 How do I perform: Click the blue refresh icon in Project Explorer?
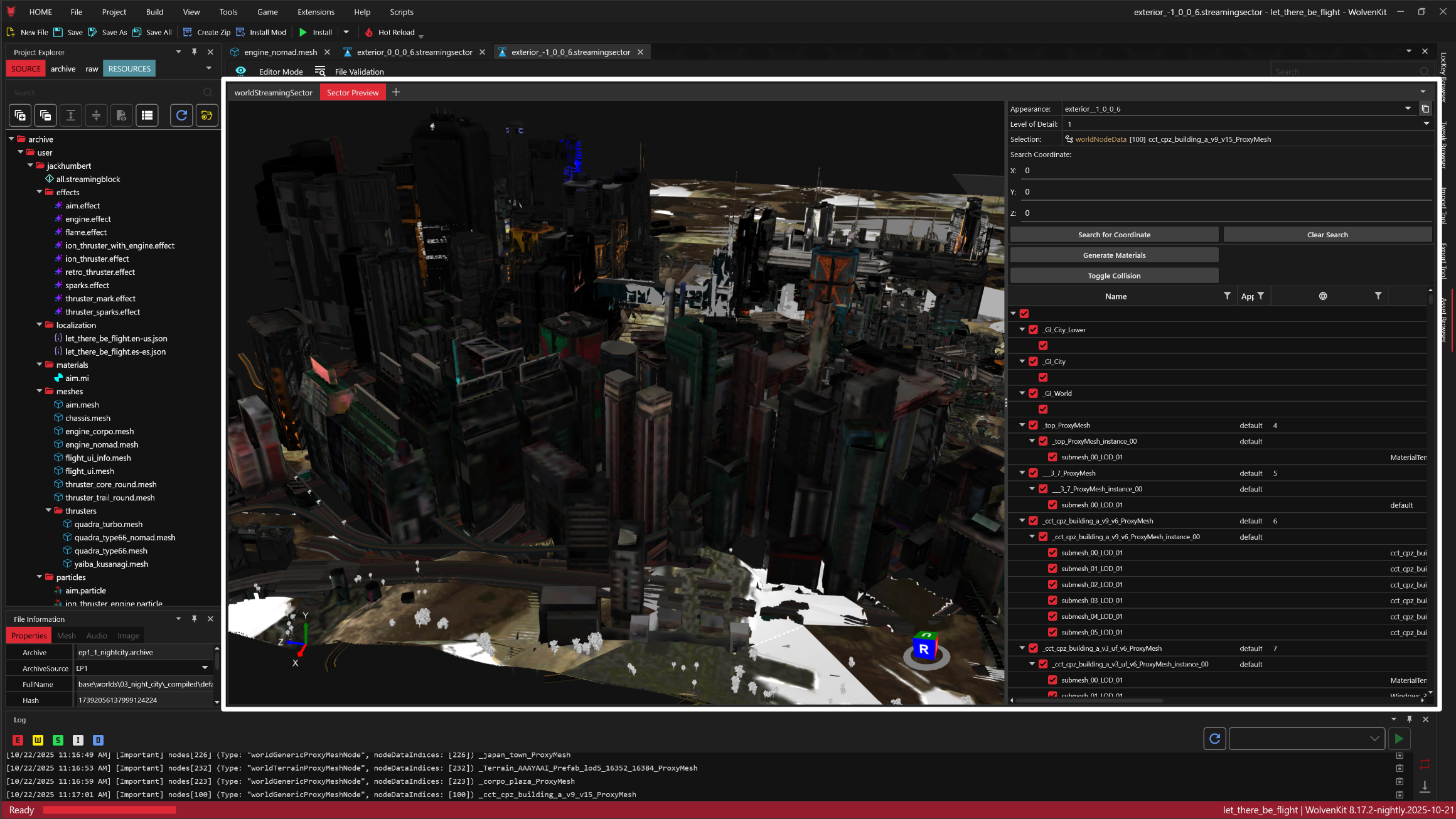(181, 115)
